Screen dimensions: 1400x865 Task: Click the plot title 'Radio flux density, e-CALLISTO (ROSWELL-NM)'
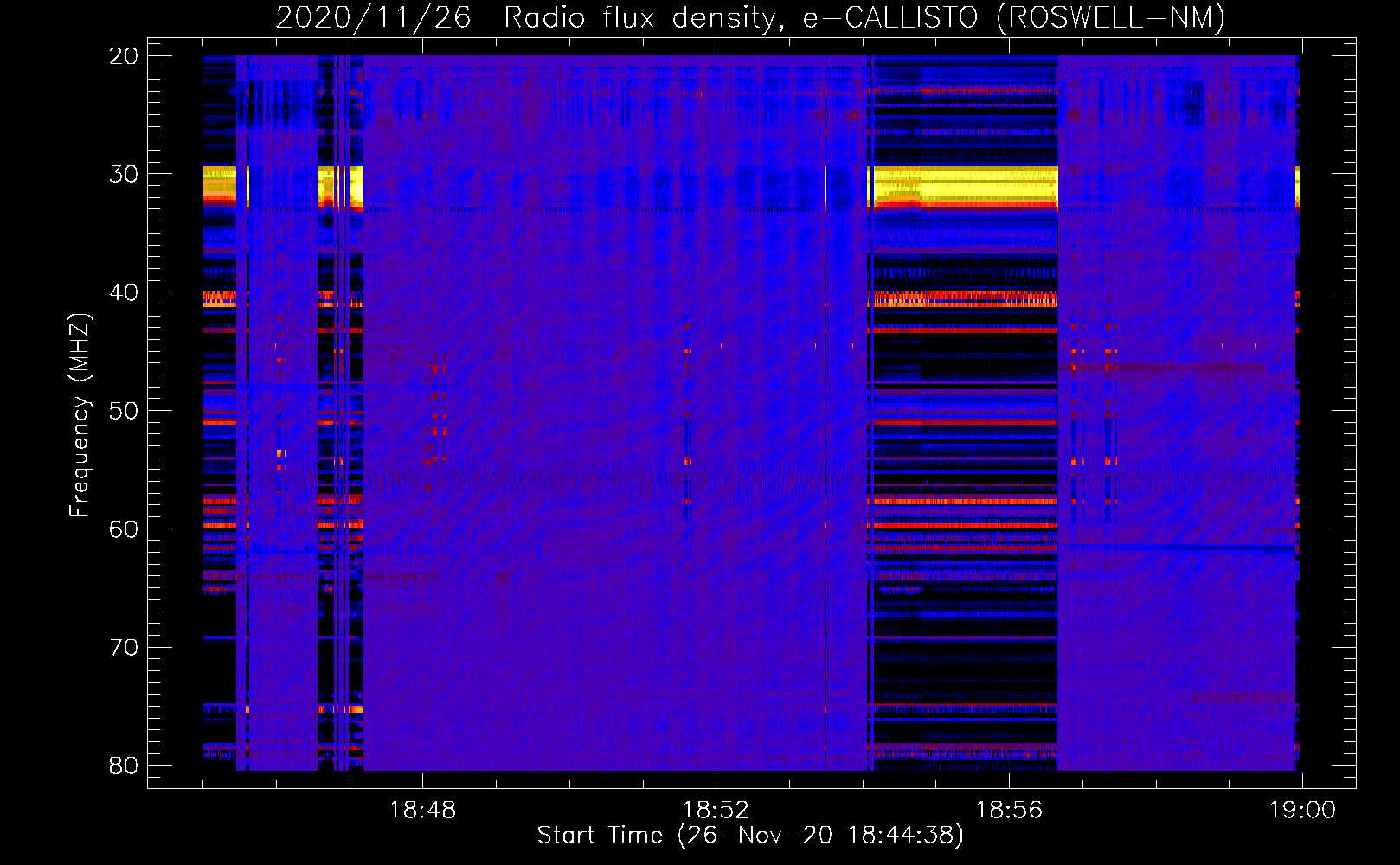864,17
